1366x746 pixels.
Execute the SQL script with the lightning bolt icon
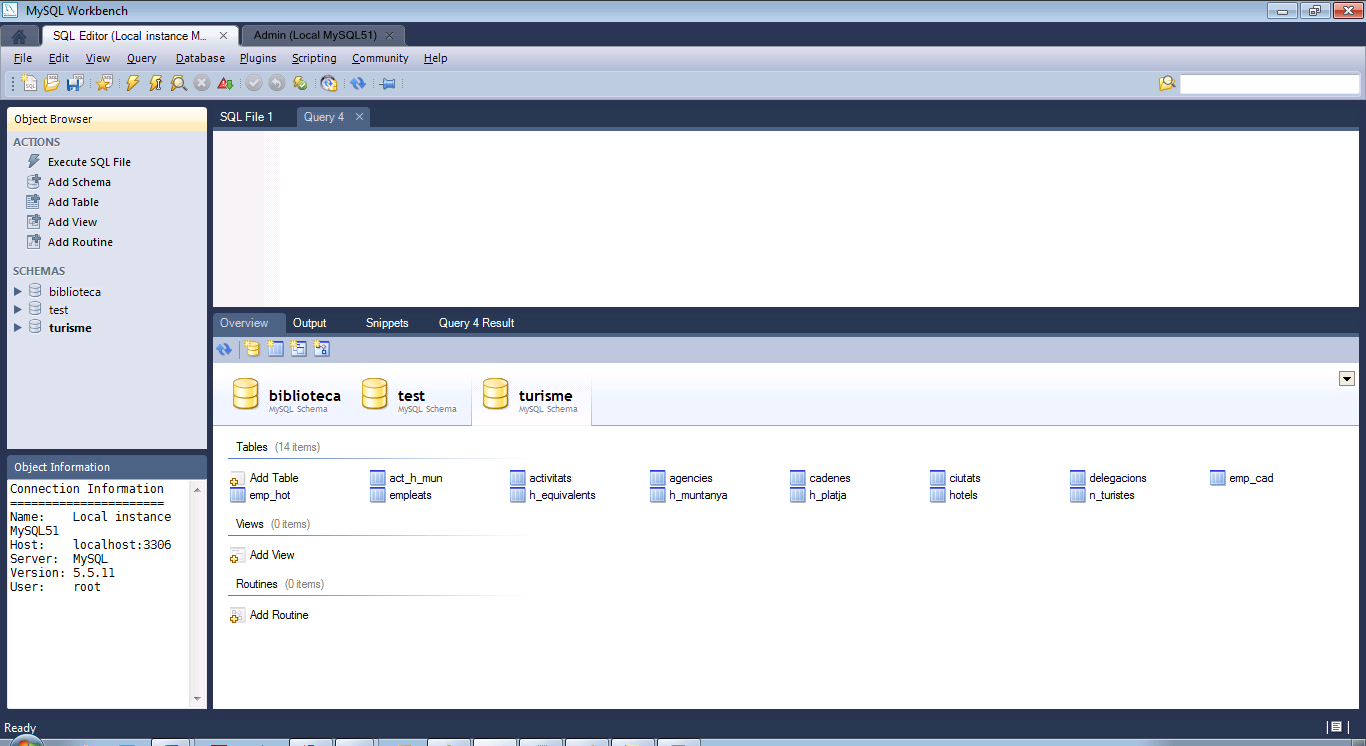click(133, 84)
